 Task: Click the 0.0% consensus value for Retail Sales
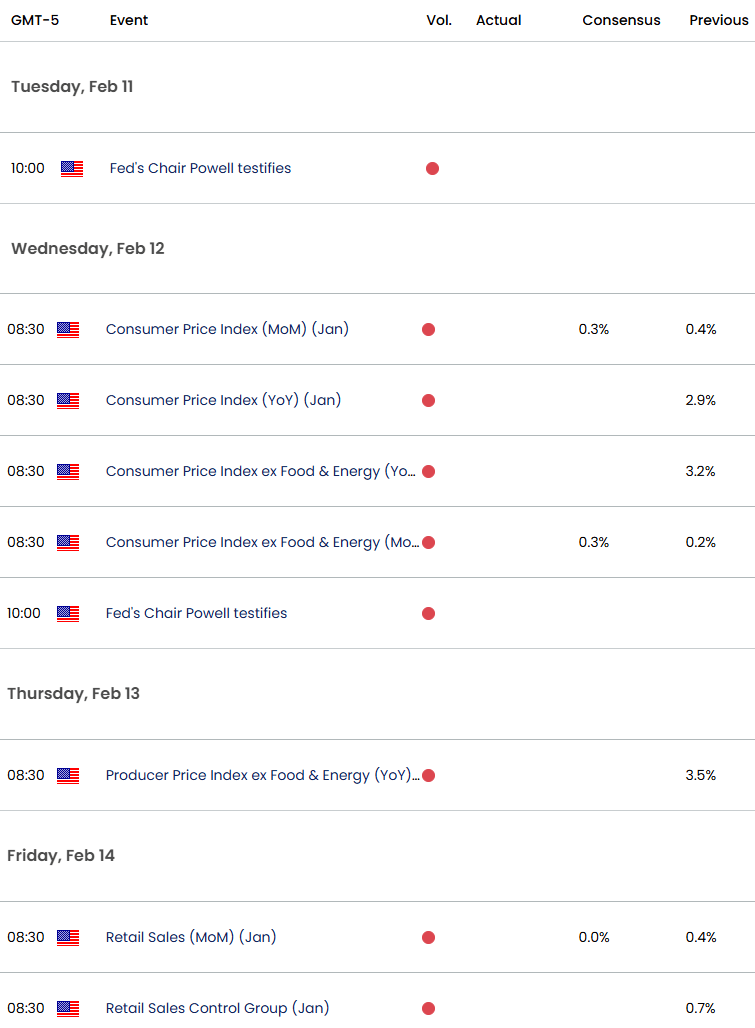pos(593,937)
